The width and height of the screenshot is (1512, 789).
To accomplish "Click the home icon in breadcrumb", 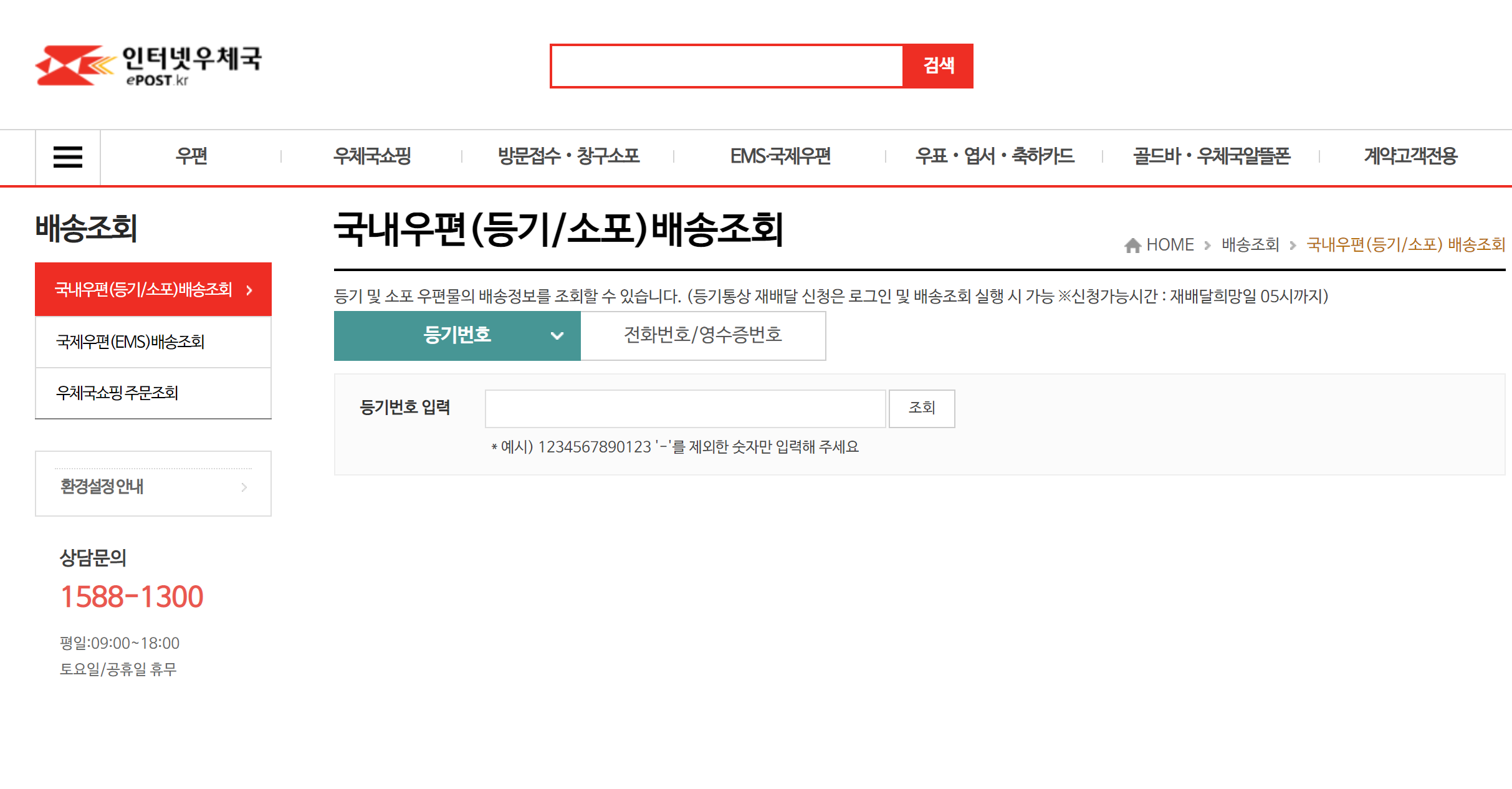I will (1132, 246).
